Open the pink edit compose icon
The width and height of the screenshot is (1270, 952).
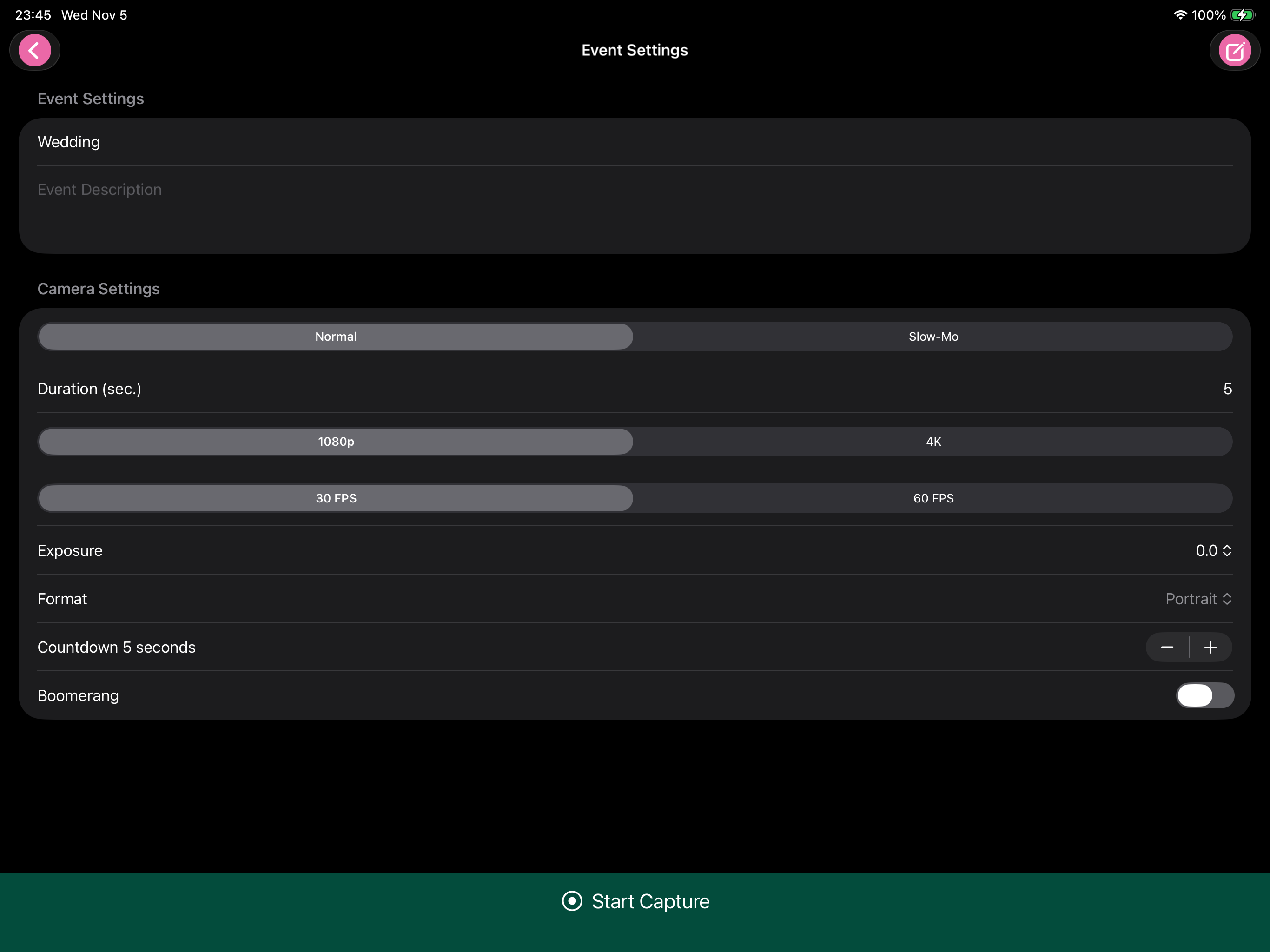1235,51
